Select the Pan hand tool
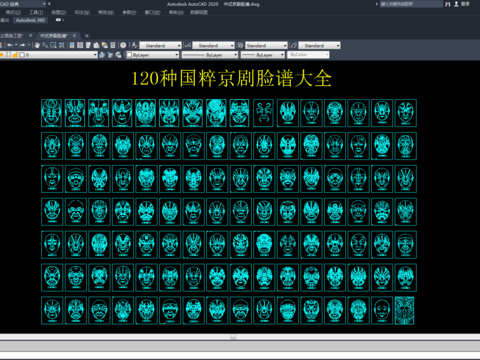This screenshot has width=480, height=360. point(37,45)
